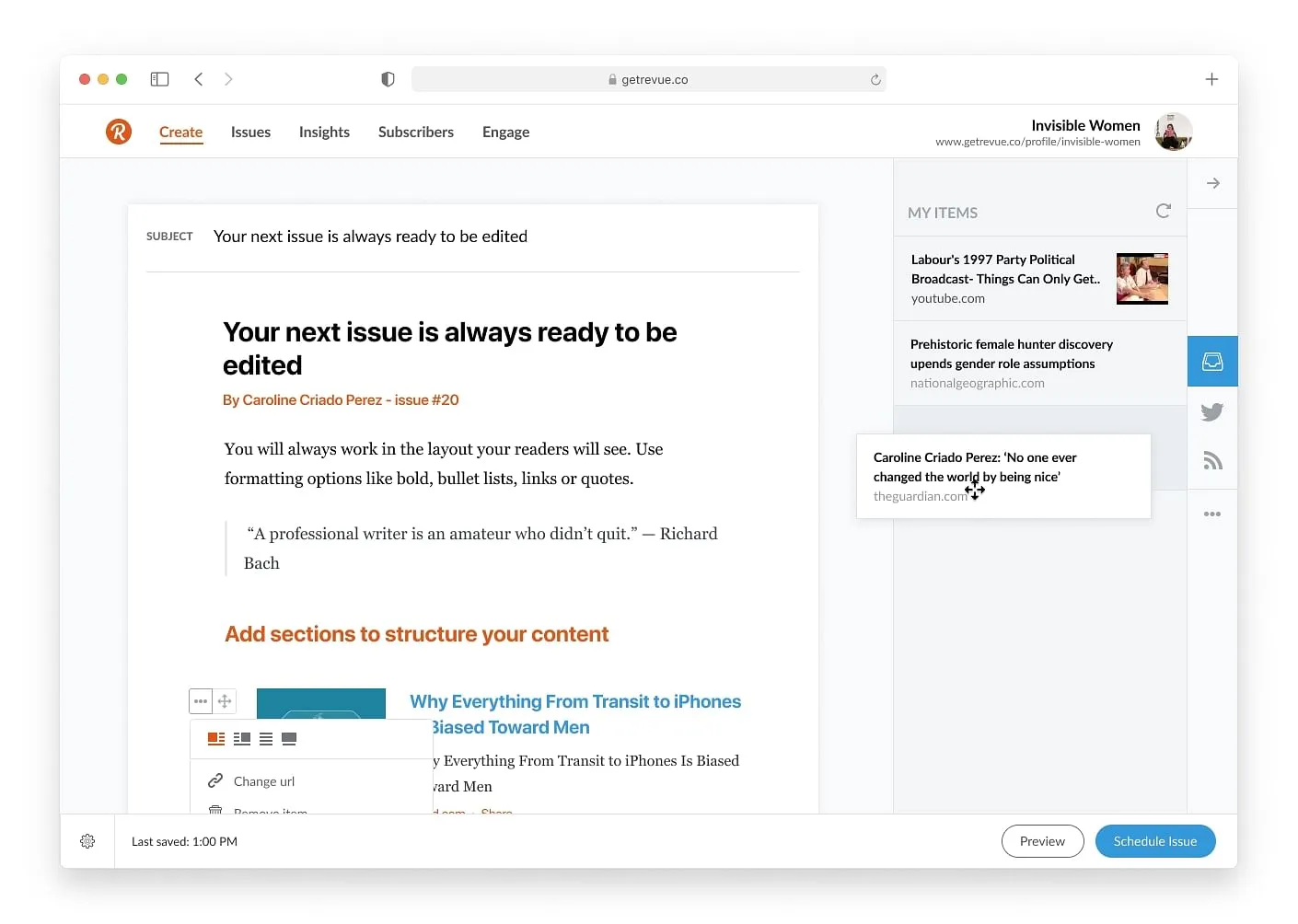Switch to the Create tab
The width and height of the screenshot is (1298, 924).
(180, 132)
